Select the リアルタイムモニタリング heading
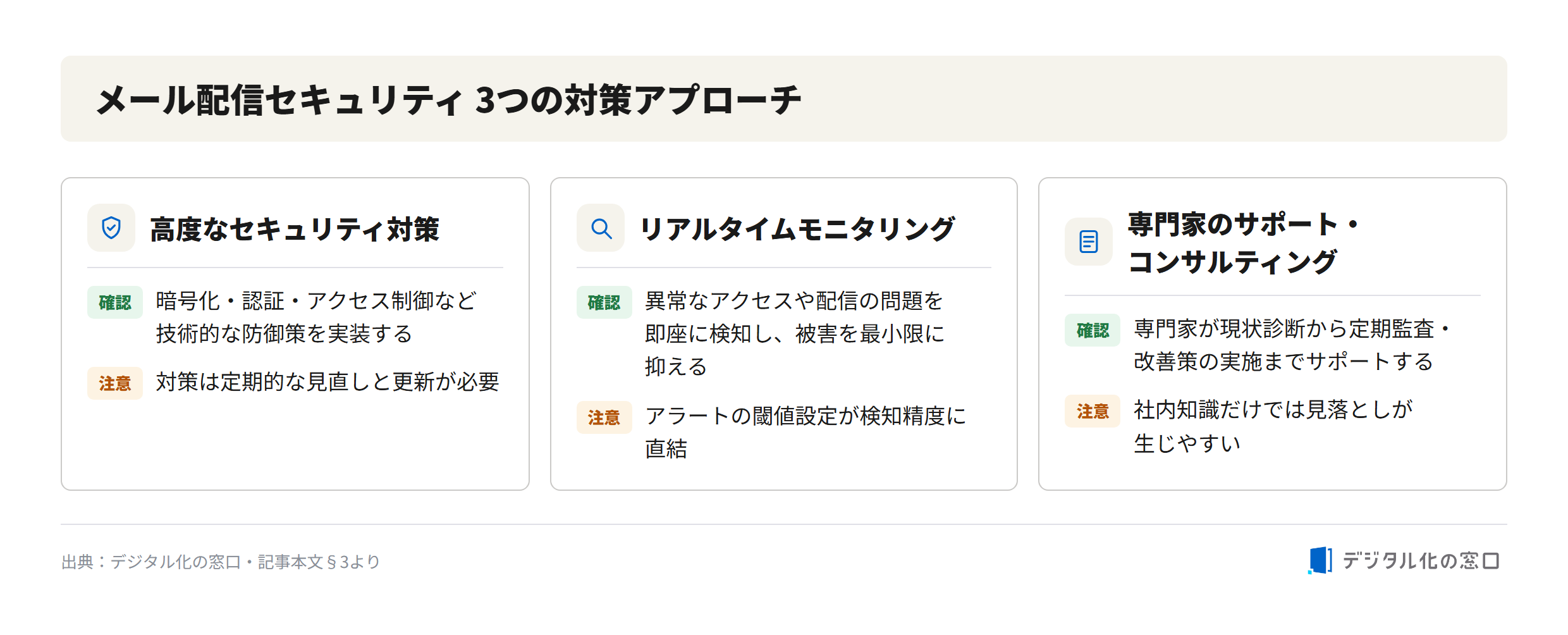1568x635 pixels. point(797,229)
